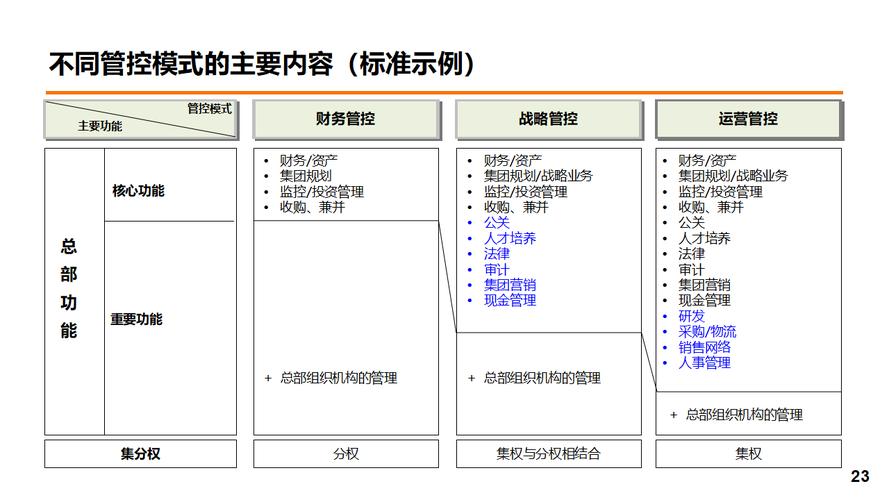Select blue 公关 in the 战略管控 column
889x500 pixels.
[497, 223]
